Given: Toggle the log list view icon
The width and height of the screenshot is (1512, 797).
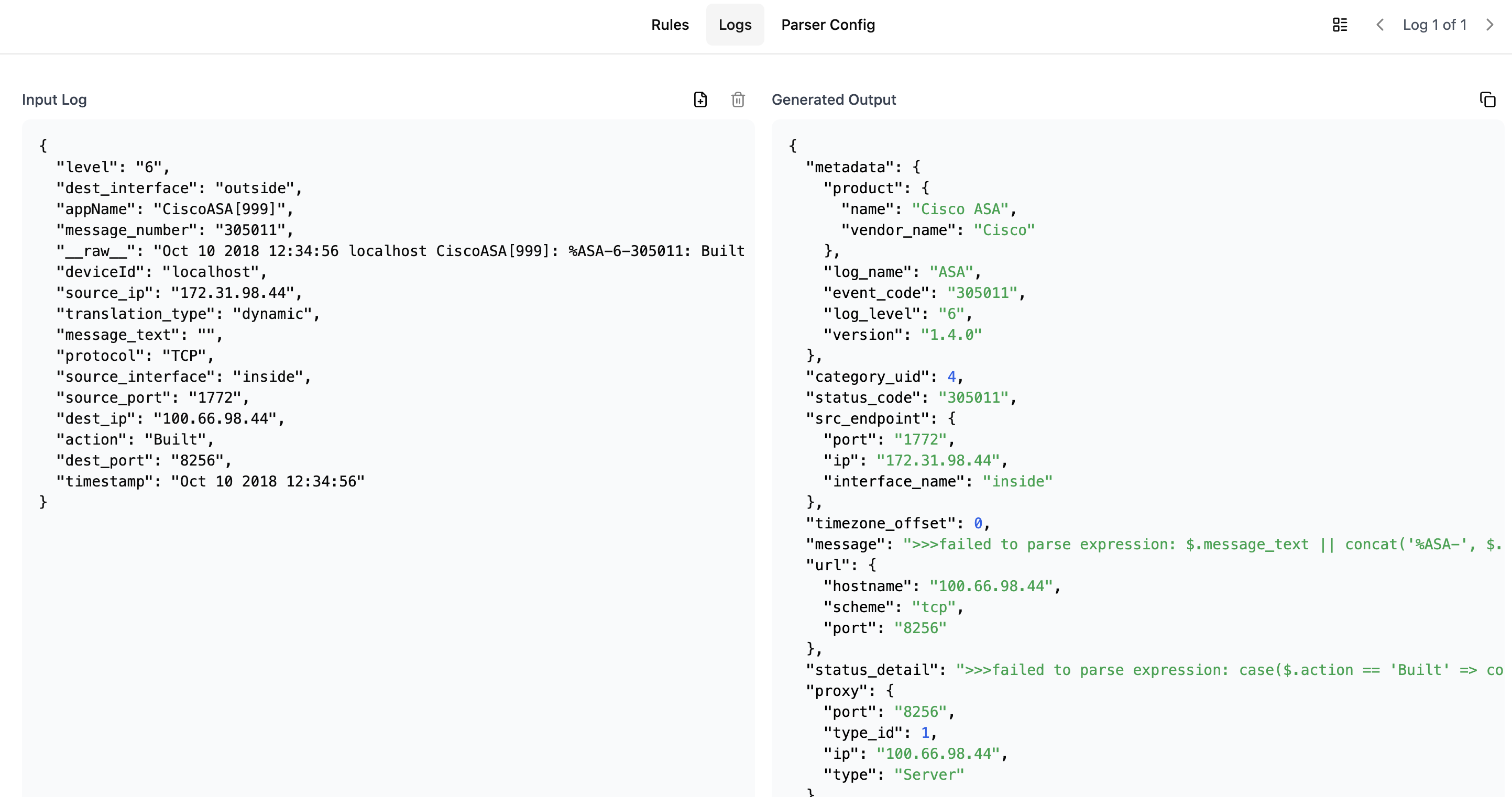Looking at the screenshot, I should pos(1340,25).
